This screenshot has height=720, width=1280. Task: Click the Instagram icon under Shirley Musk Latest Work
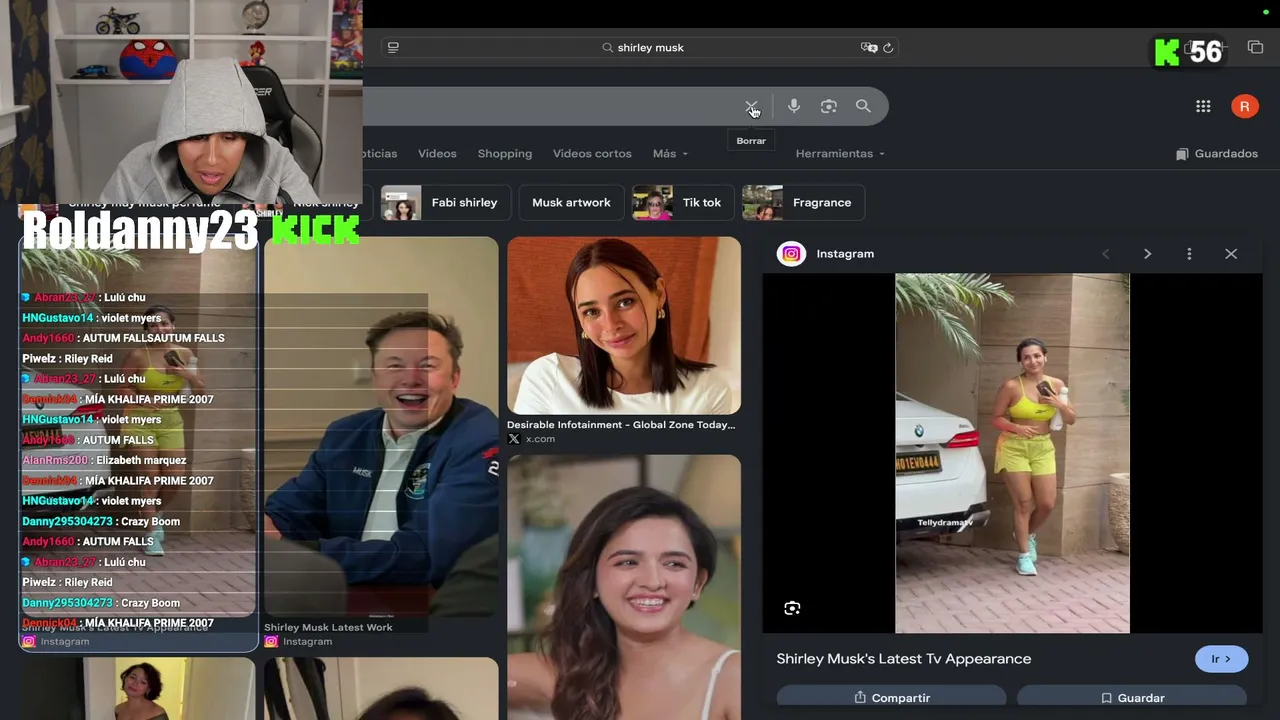click(x=271, y=642)
